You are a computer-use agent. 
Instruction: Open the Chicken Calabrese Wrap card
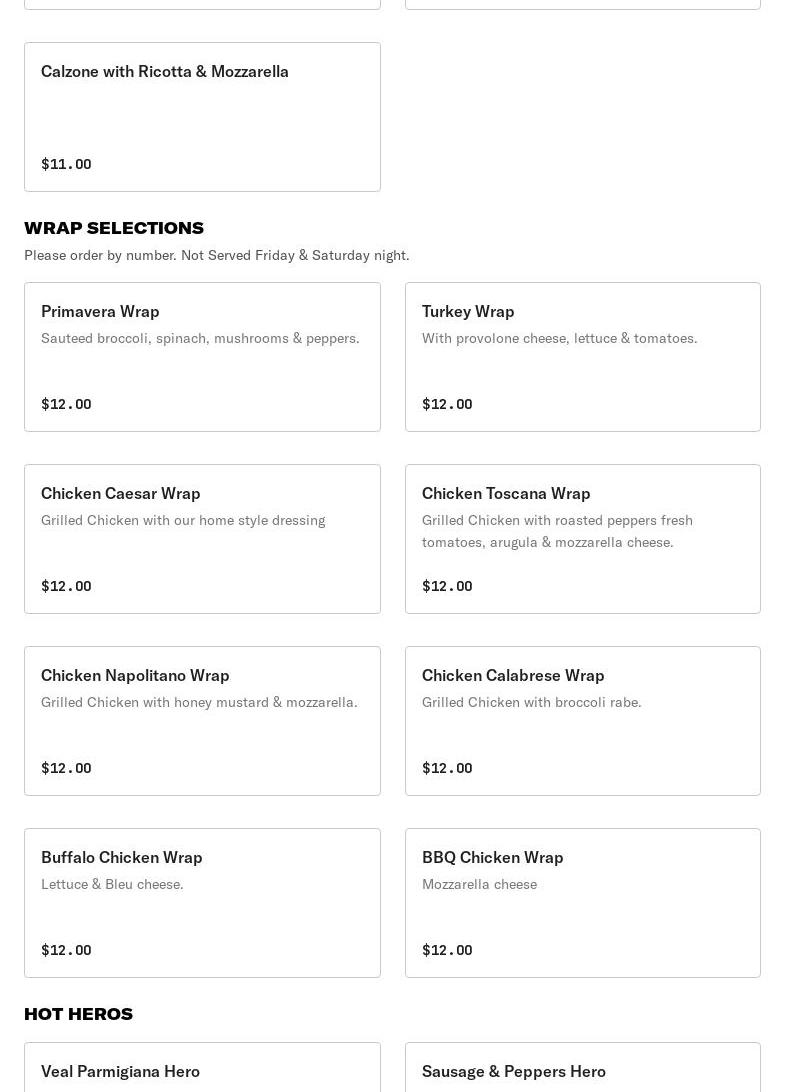pyautogui.click(x=582, y=721)
